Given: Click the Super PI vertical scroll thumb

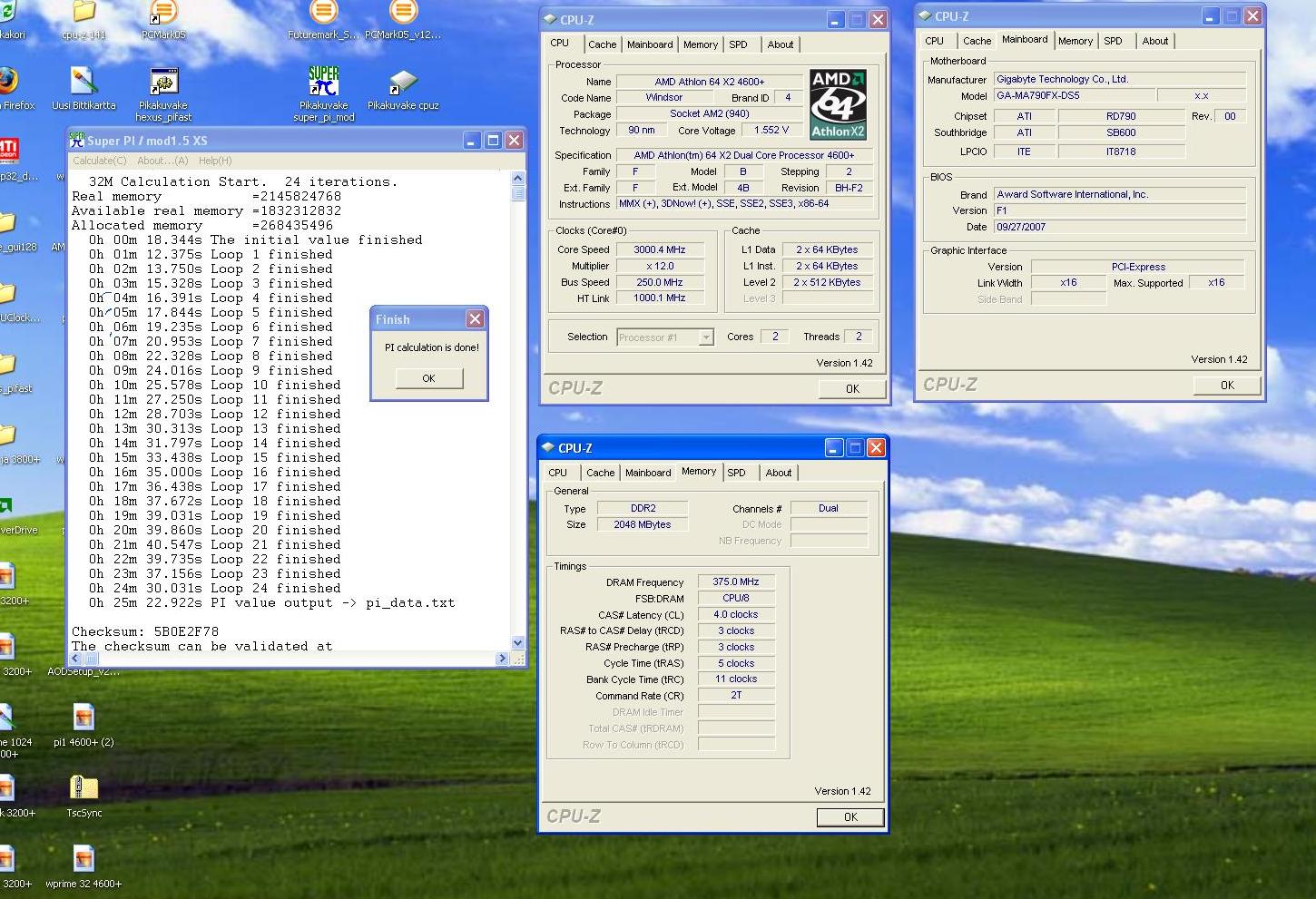Looking at the screenshot, I should [x=518, y=193].
